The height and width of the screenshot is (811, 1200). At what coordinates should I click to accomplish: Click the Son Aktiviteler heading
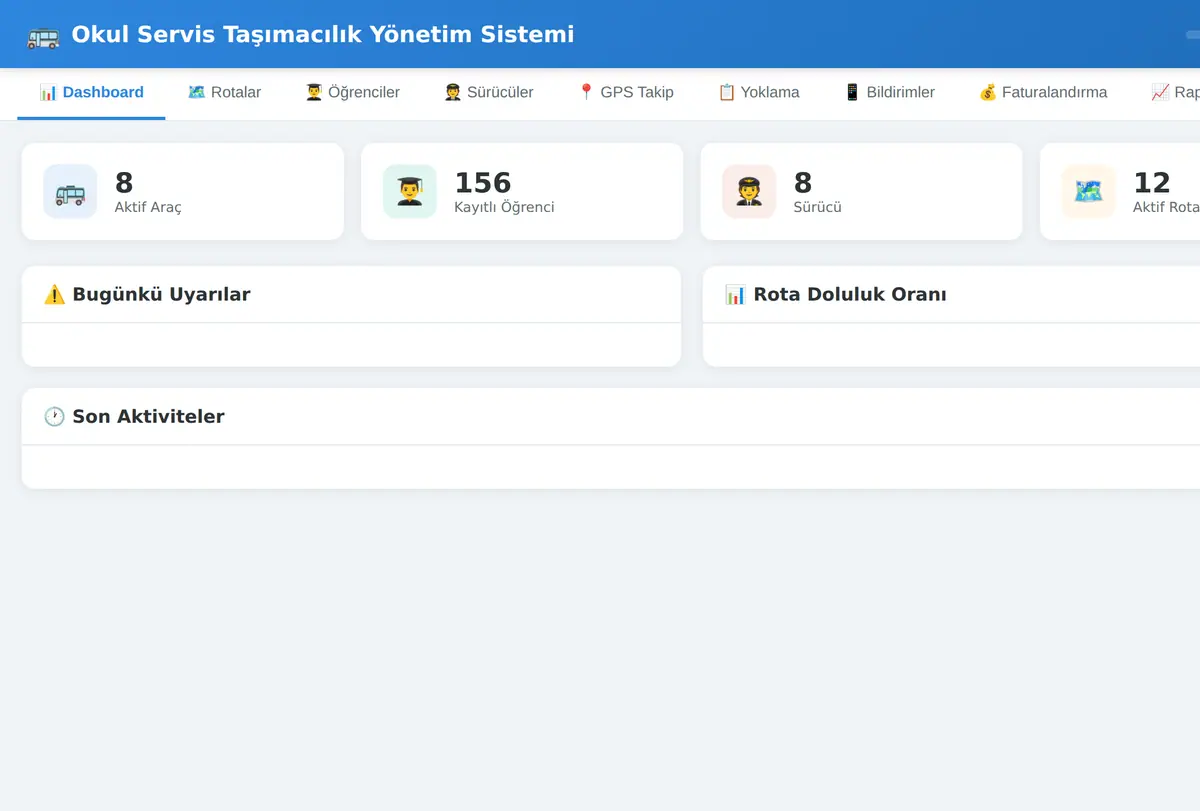click(148, 416)
